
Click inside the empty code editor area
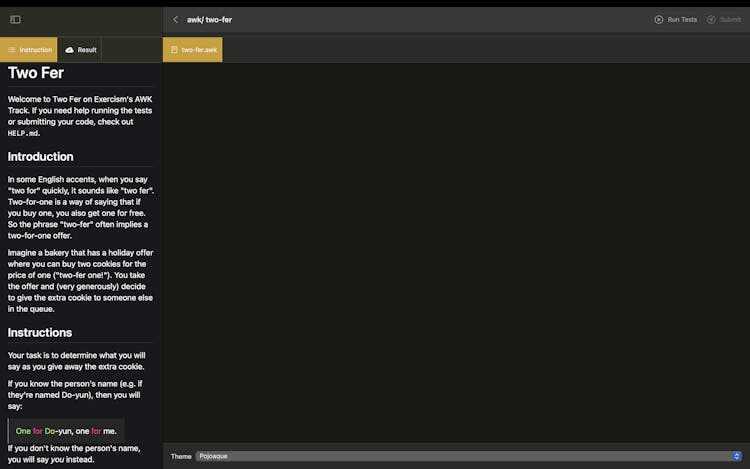pos(456,252)
